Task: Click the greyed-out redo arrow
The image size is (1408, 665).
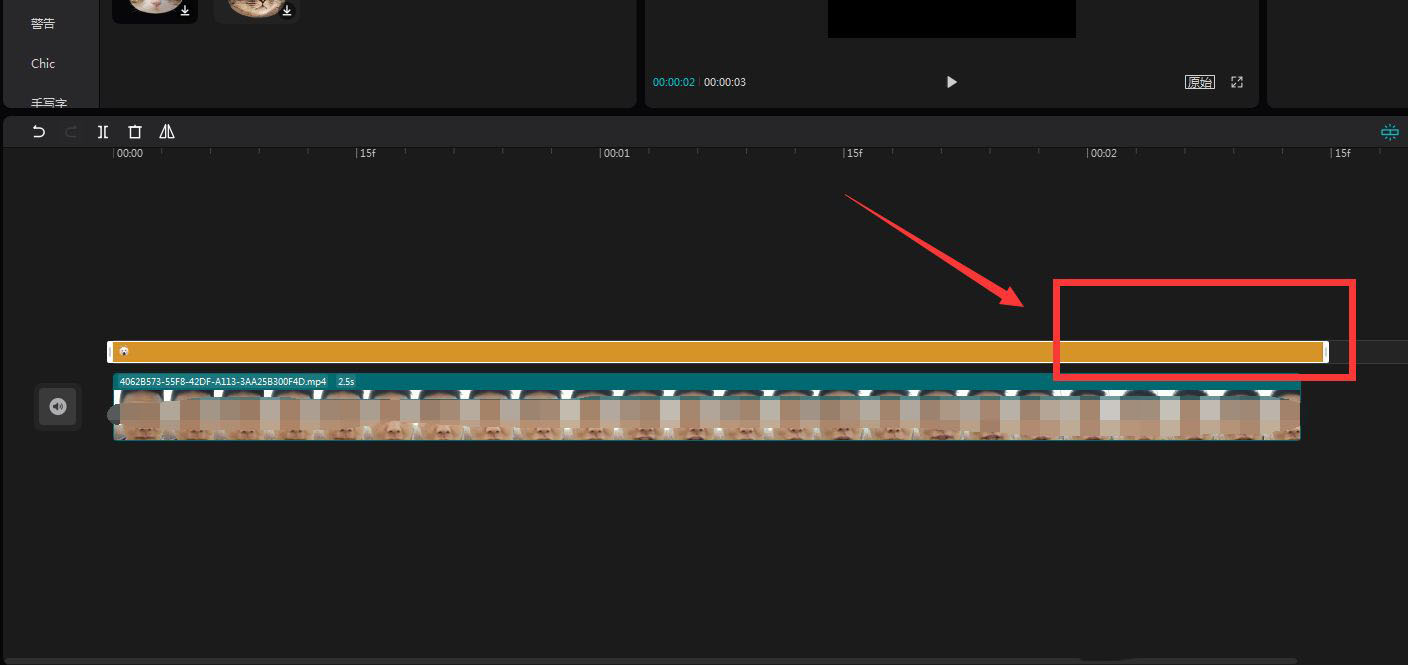Action: pos(71,131)
